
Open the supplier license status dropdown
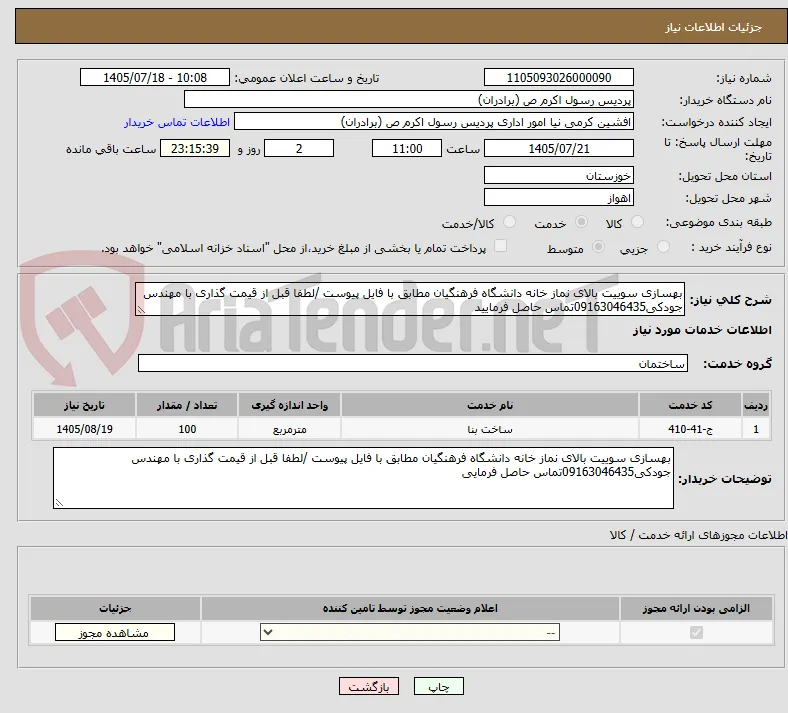tap(410, 632)
